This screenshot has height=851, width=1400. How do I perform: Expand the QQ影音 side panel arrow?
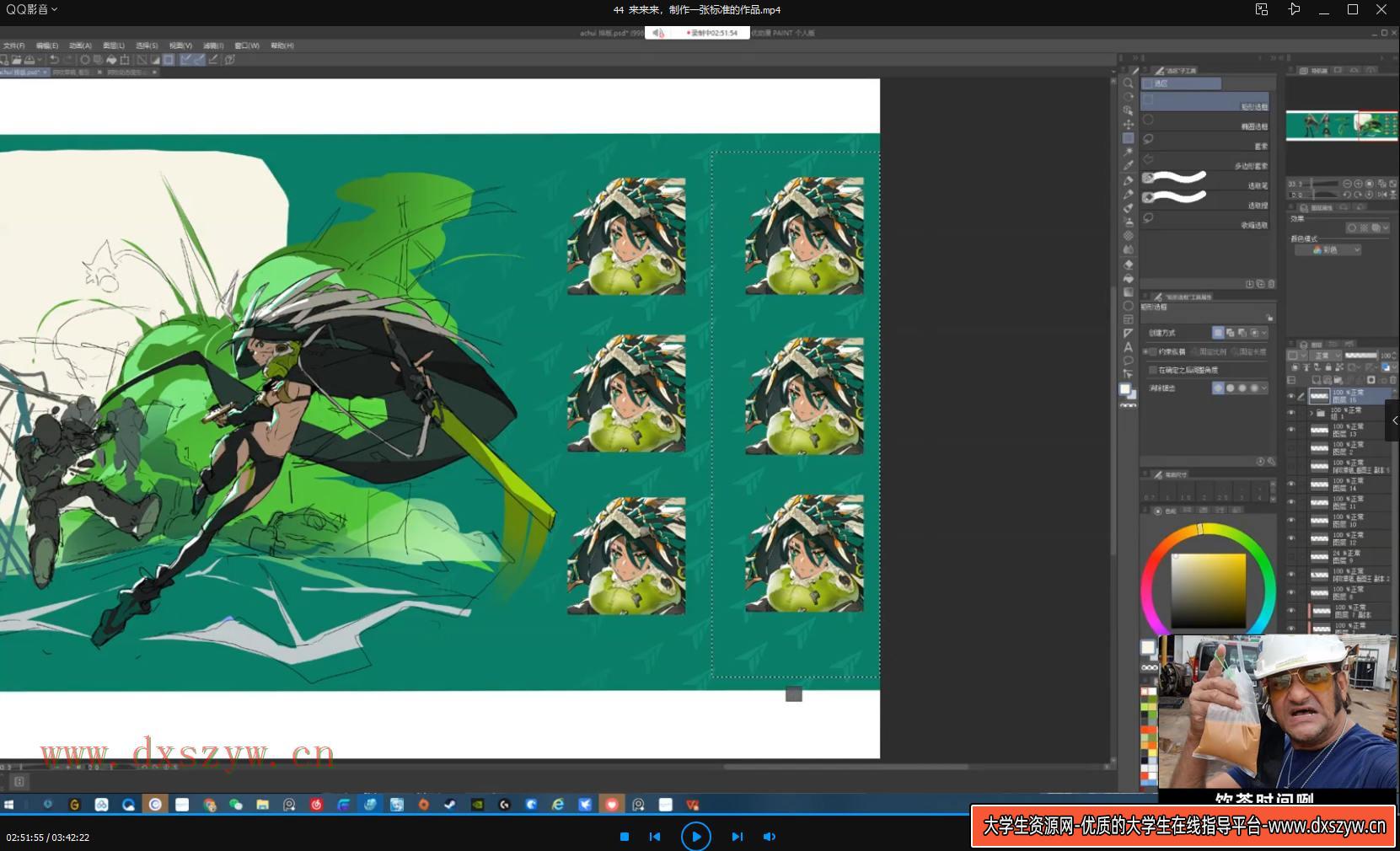(x=1393, y=420)
